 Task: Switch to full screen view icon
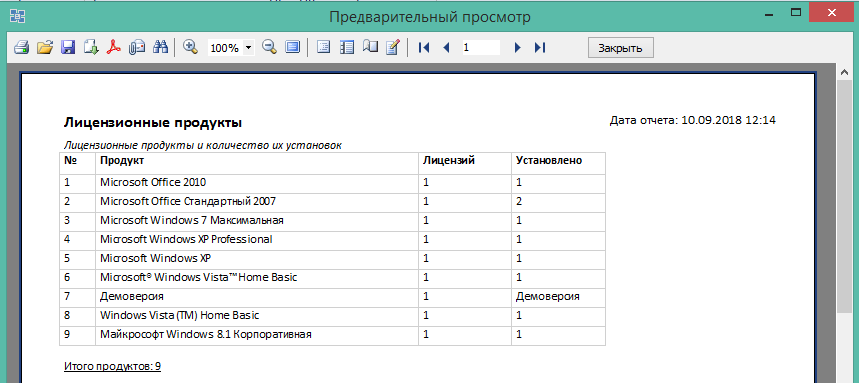click(292, 47)
